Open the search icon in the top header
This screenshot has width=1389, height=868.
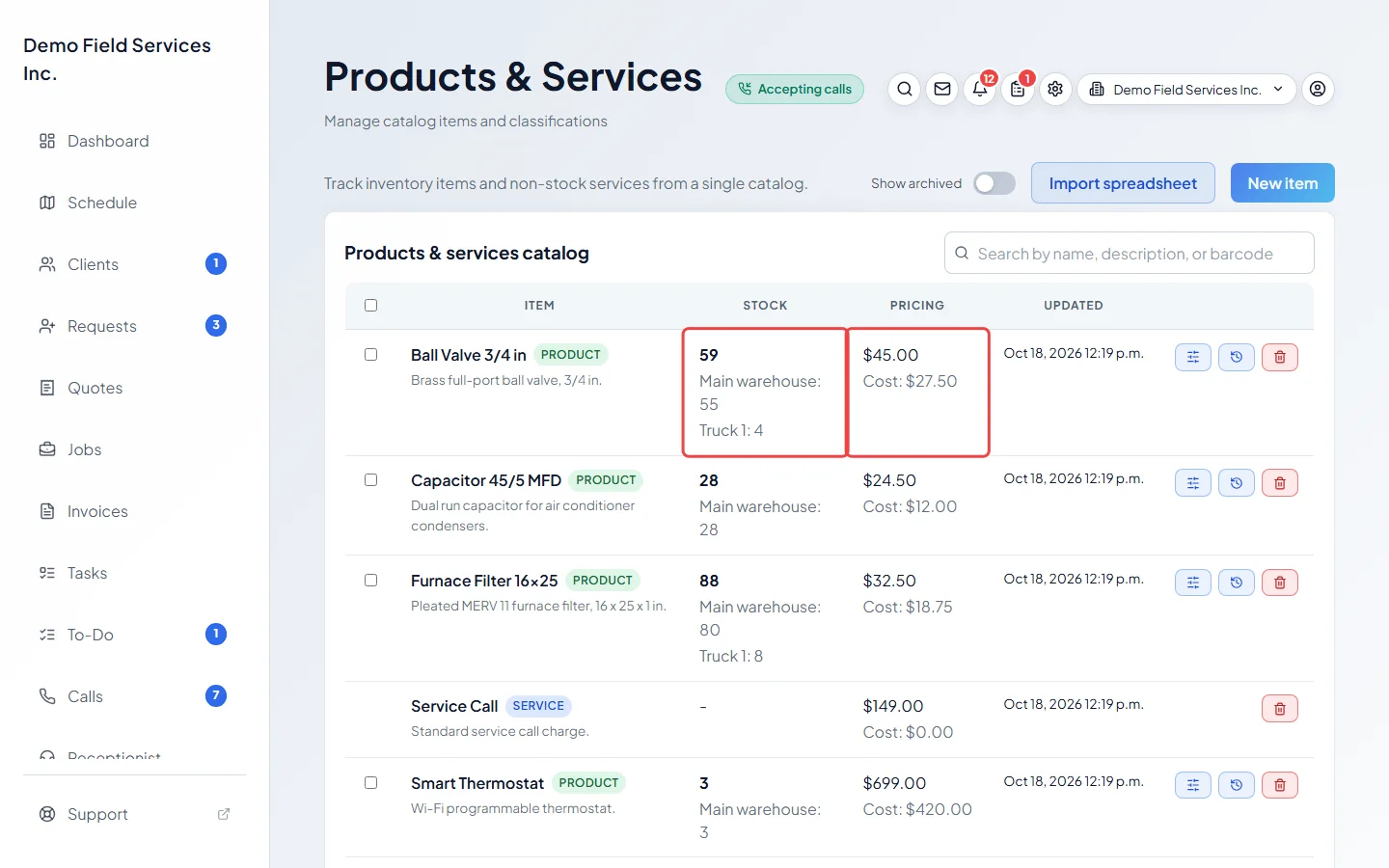point(905,90)
